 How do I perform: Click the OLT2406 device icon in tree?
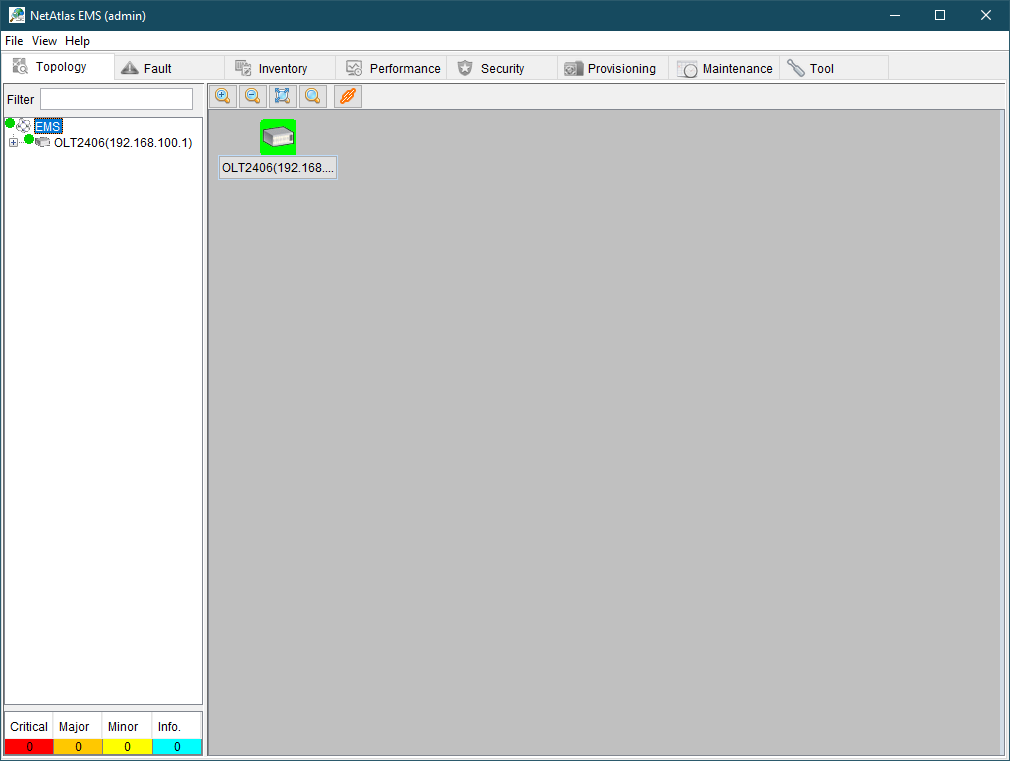(x=43, y=142)
